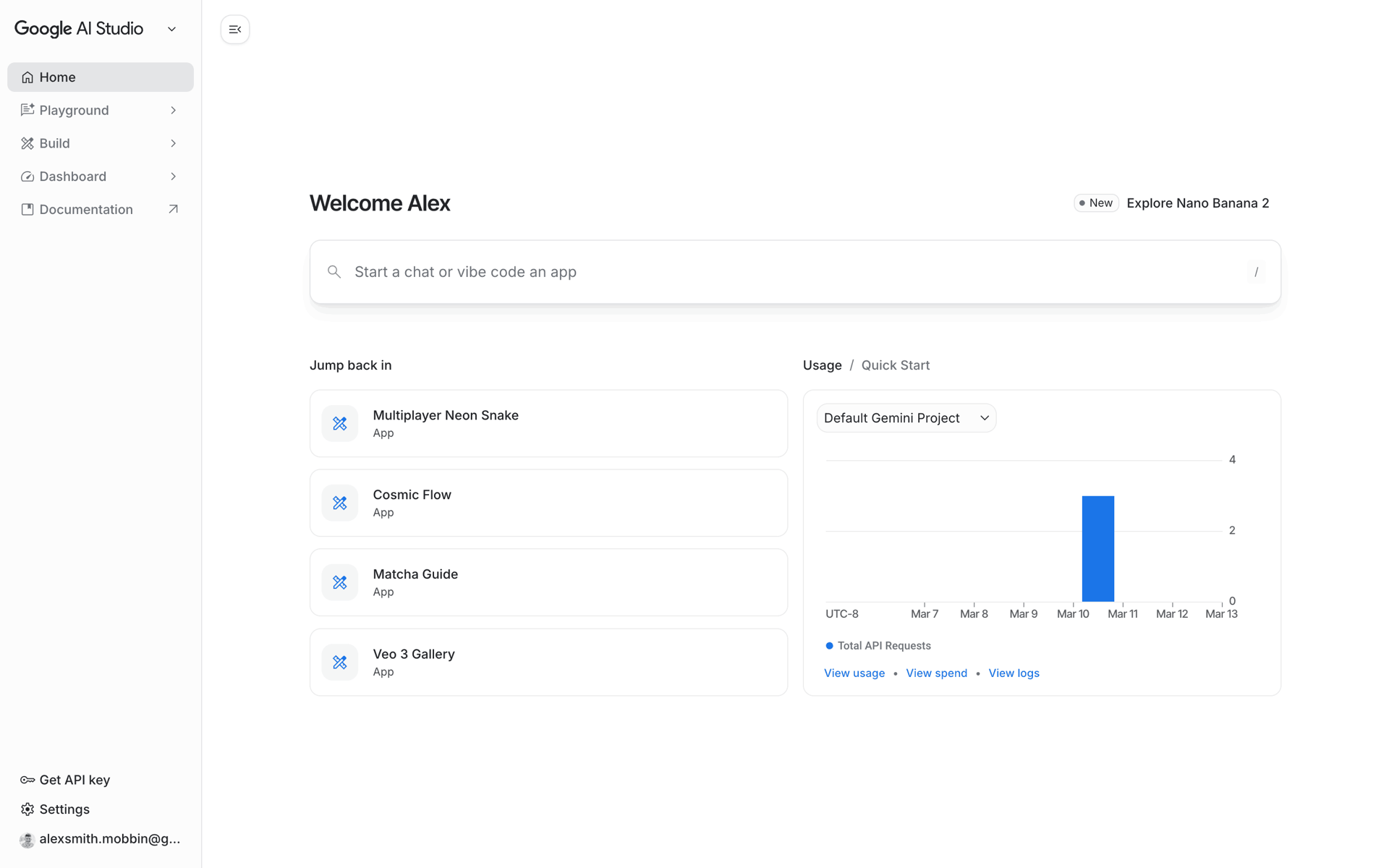Click the Total API Requests legend
Viewport: 1389px width, 868px height.
pos(878,645)
